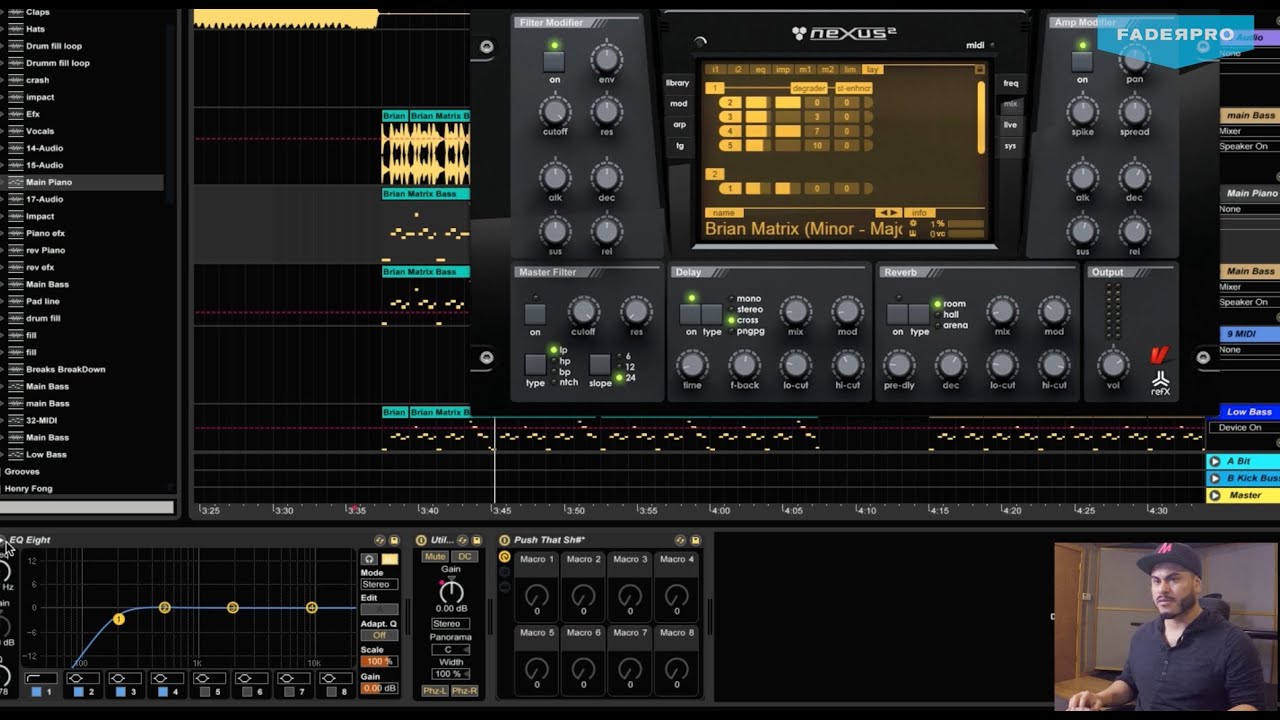Click info button in Nexus display
Viewport: 1280px width, 720px height.
[x=919, y=212]
